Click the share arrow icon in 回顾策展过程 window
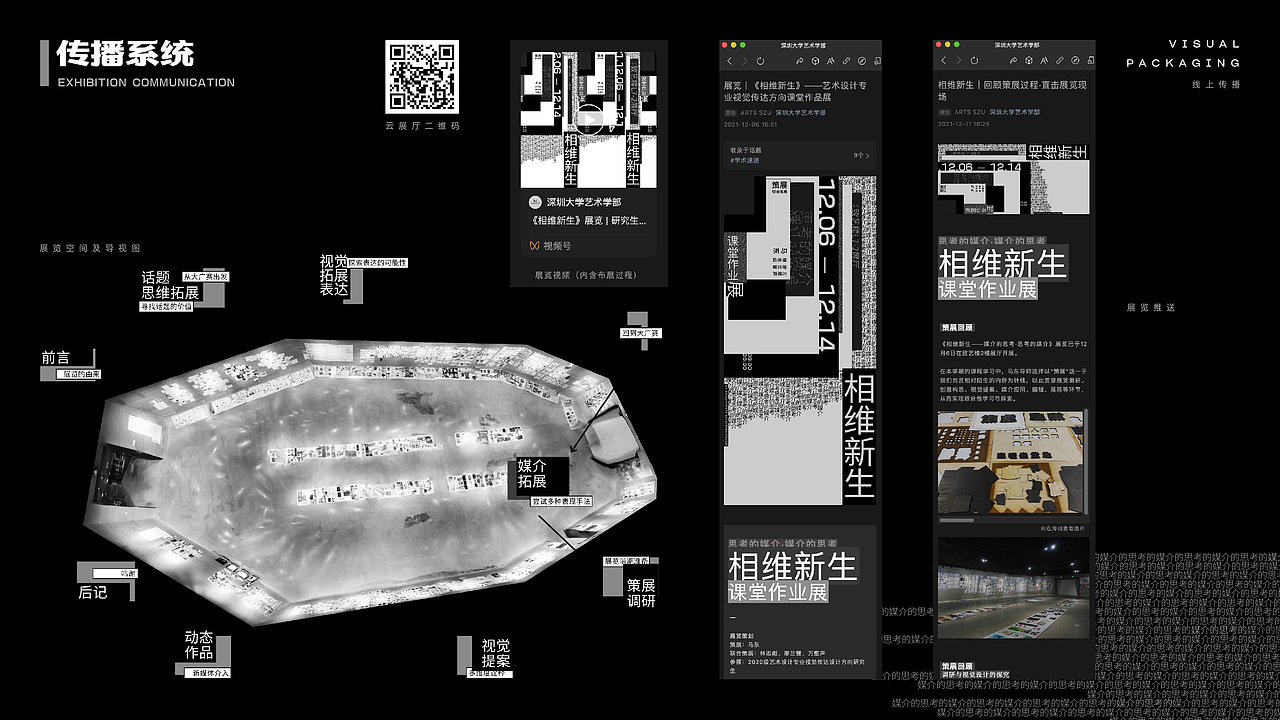1280x720 pixels. coord(1013,61)
